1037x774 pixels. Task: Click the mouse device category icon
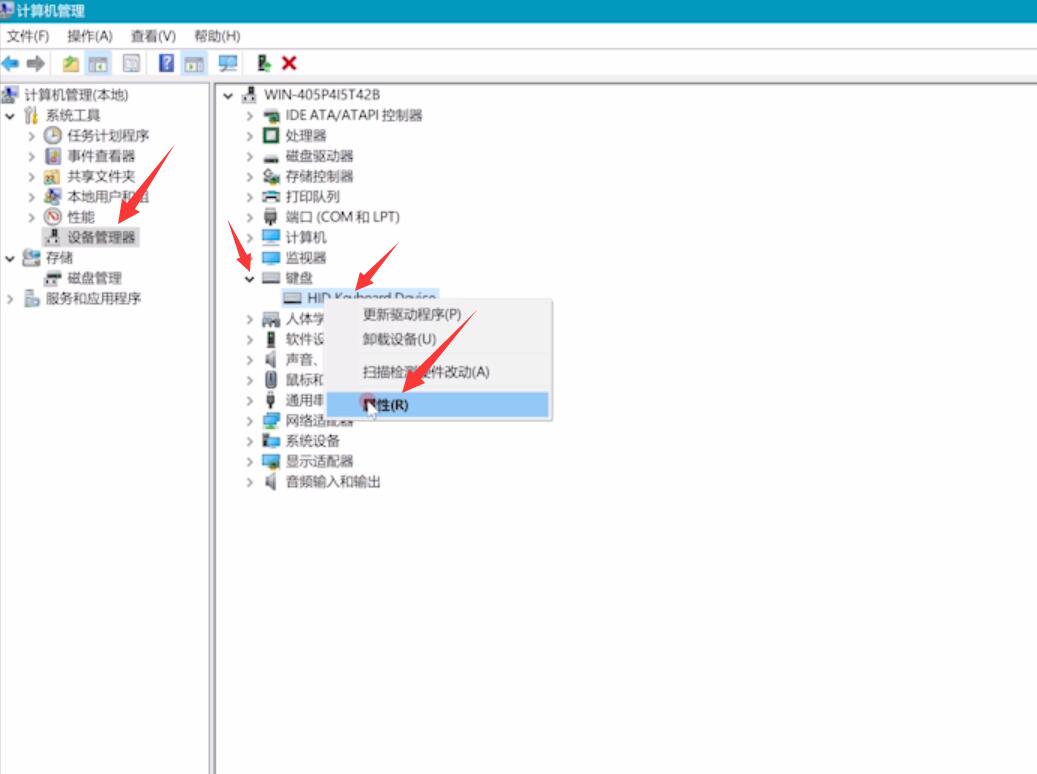pyautogui.click(x=271, y=380)
